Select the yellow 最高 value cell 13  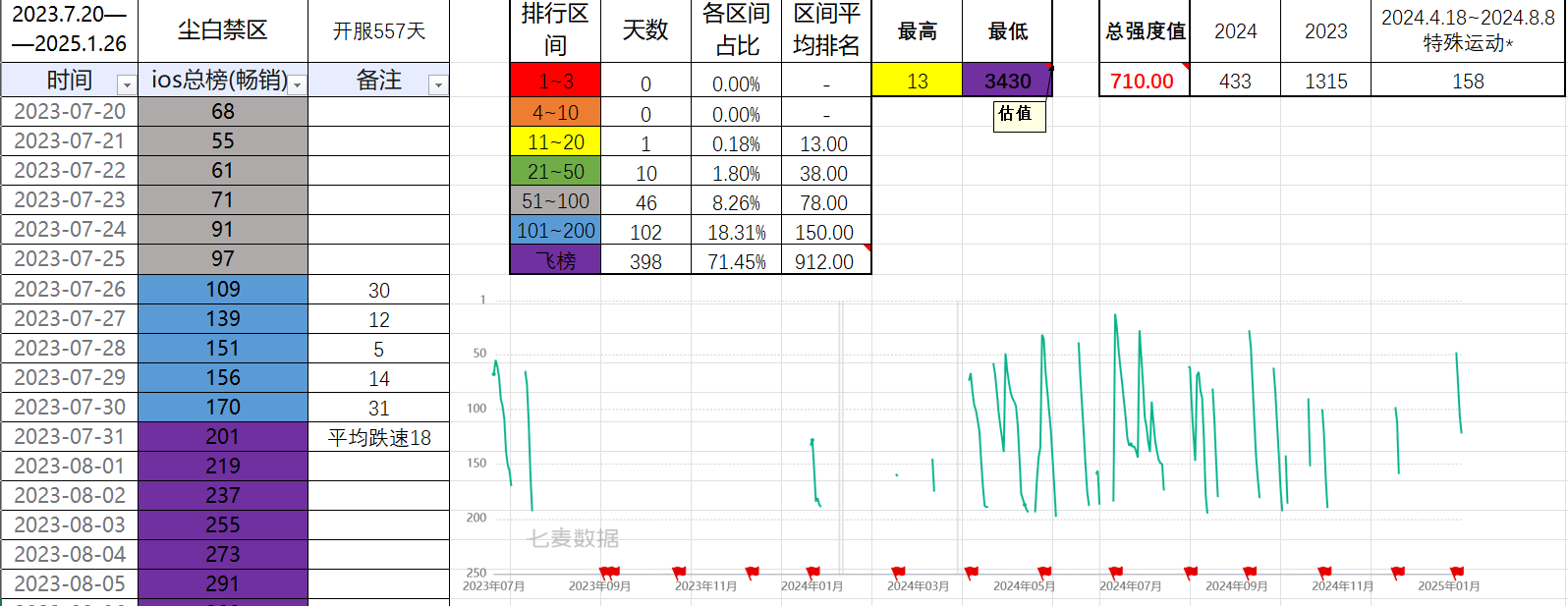(x=917, y=82)
